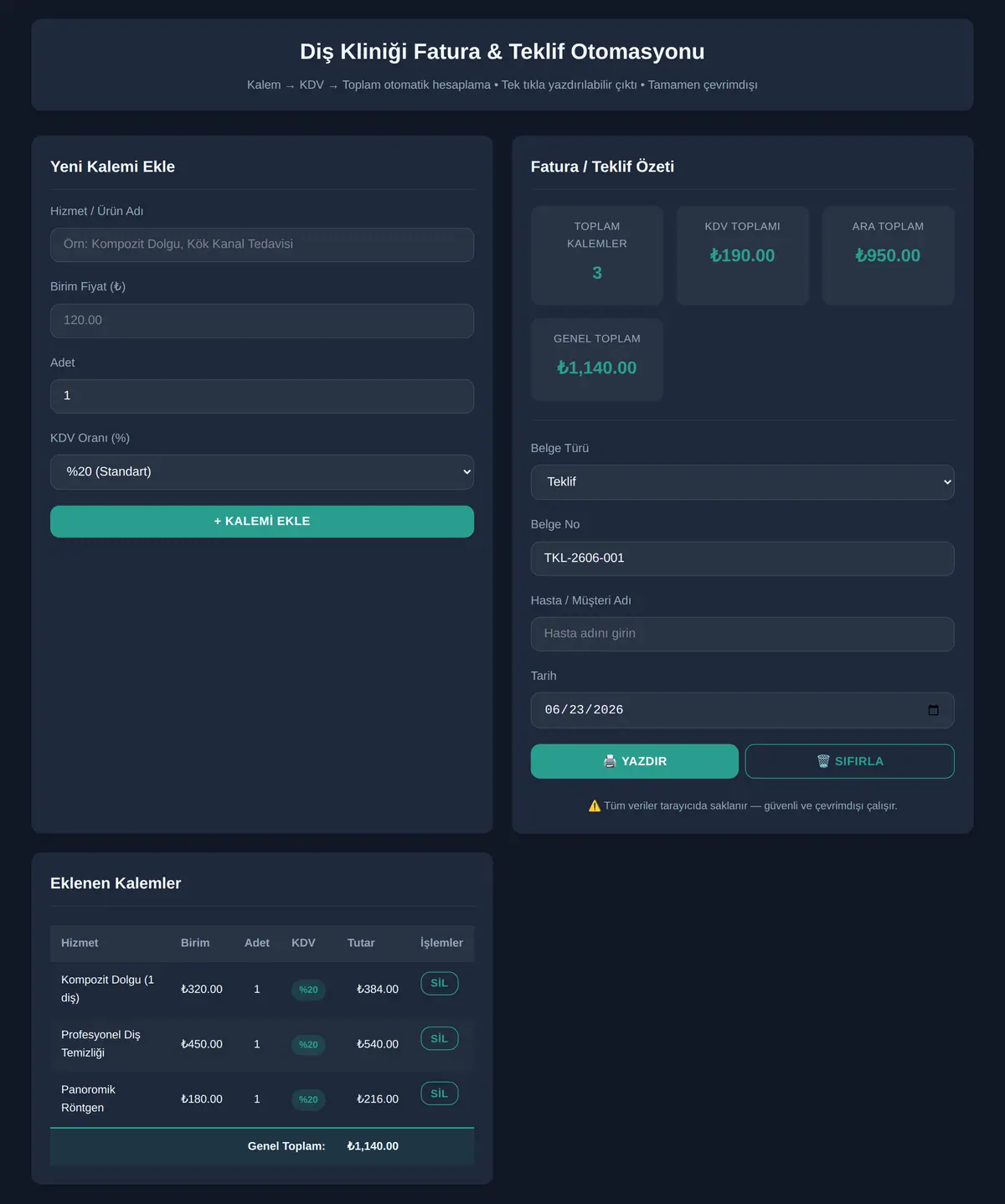This screenshot has height=1204, width=1005.
Task: Click the page title Diş Kliniği Fatura & Teklif Otomasyonu
Action: tap(502, 52)
